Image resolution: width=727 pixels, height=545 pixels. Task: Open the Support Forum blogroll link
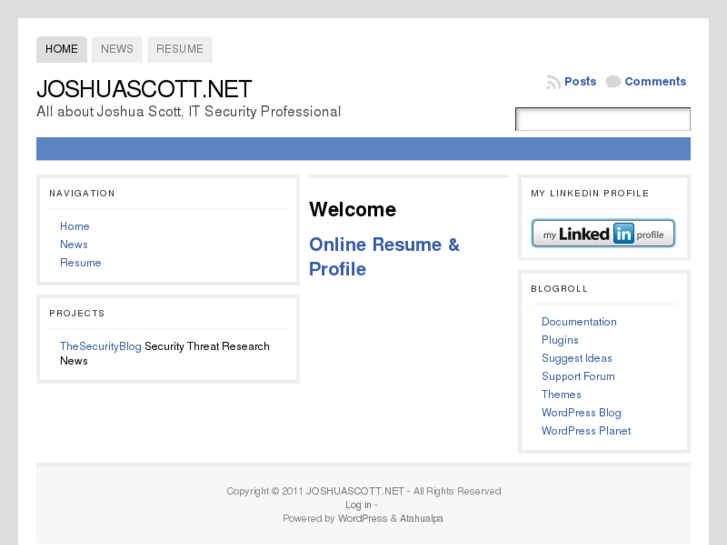tap(578, 376)
